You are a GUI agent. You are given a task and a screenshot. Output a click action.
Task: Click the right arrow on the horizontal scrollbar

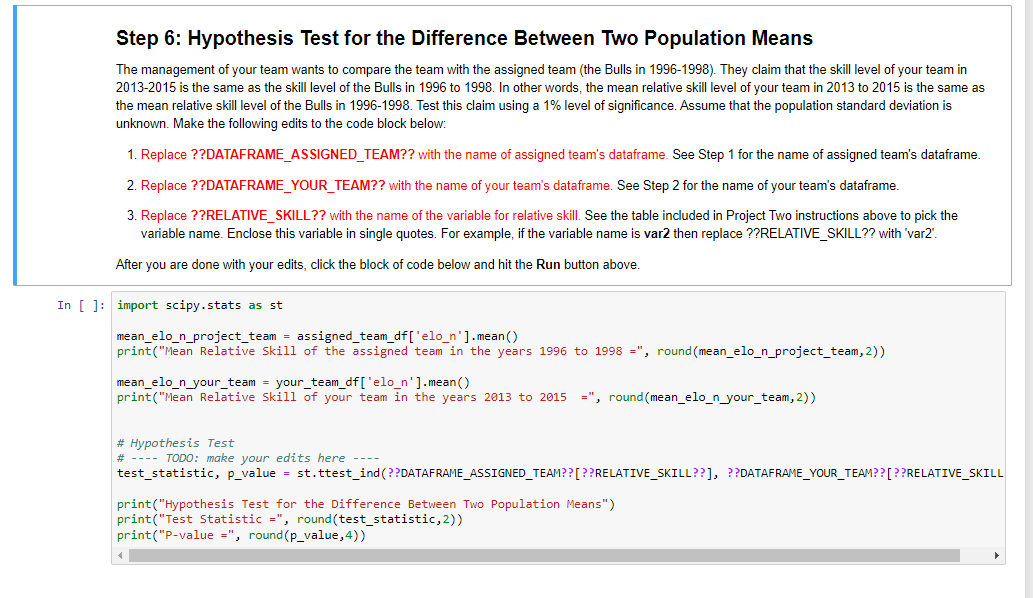995,554
